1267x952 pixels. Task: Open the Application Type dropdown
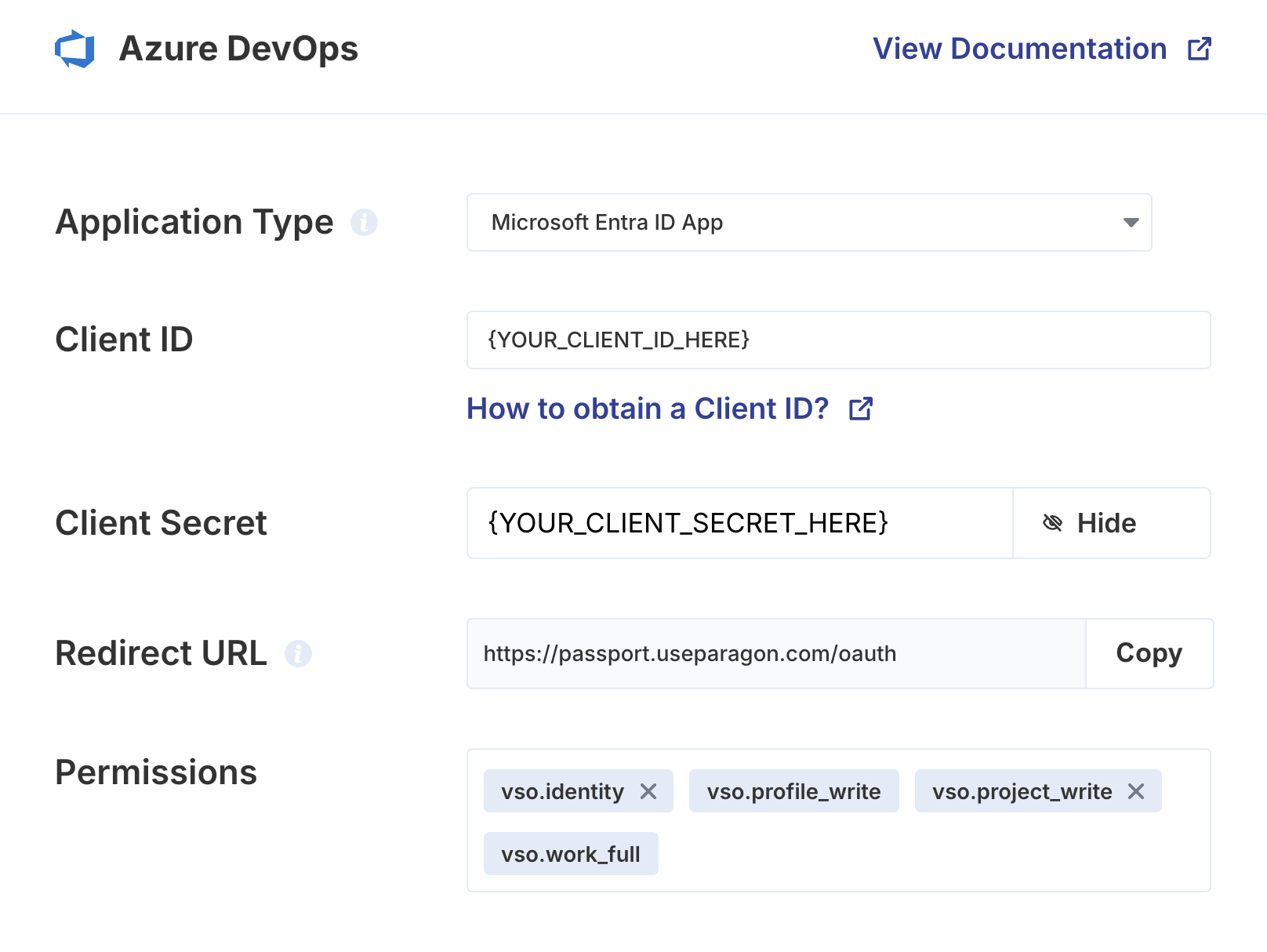point(809,223)
